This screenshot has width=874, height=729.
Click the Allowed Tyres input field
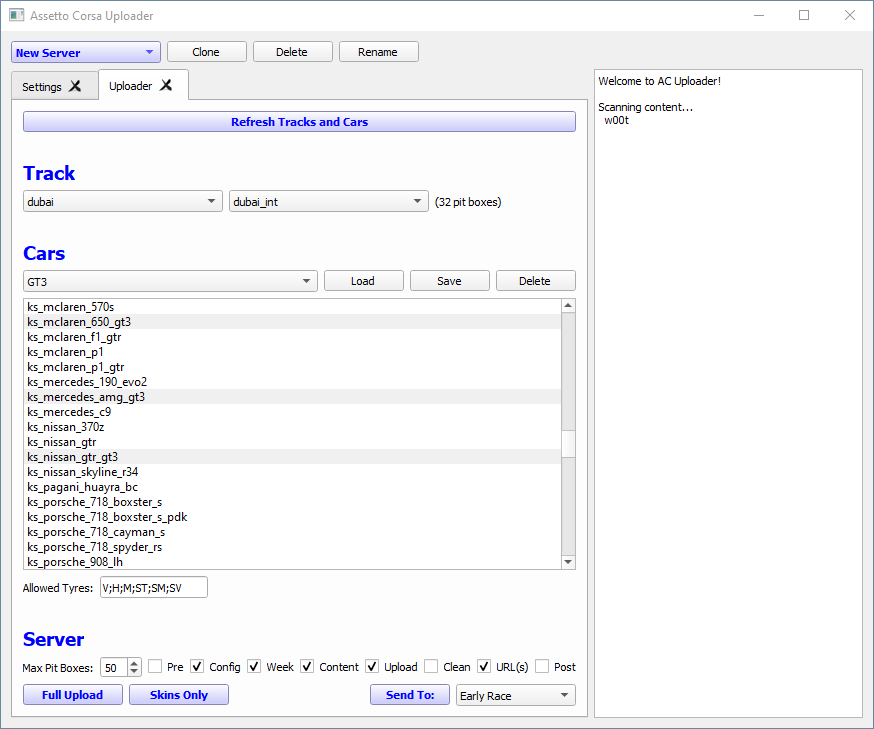pyautogui.click(x=154, y=587)
